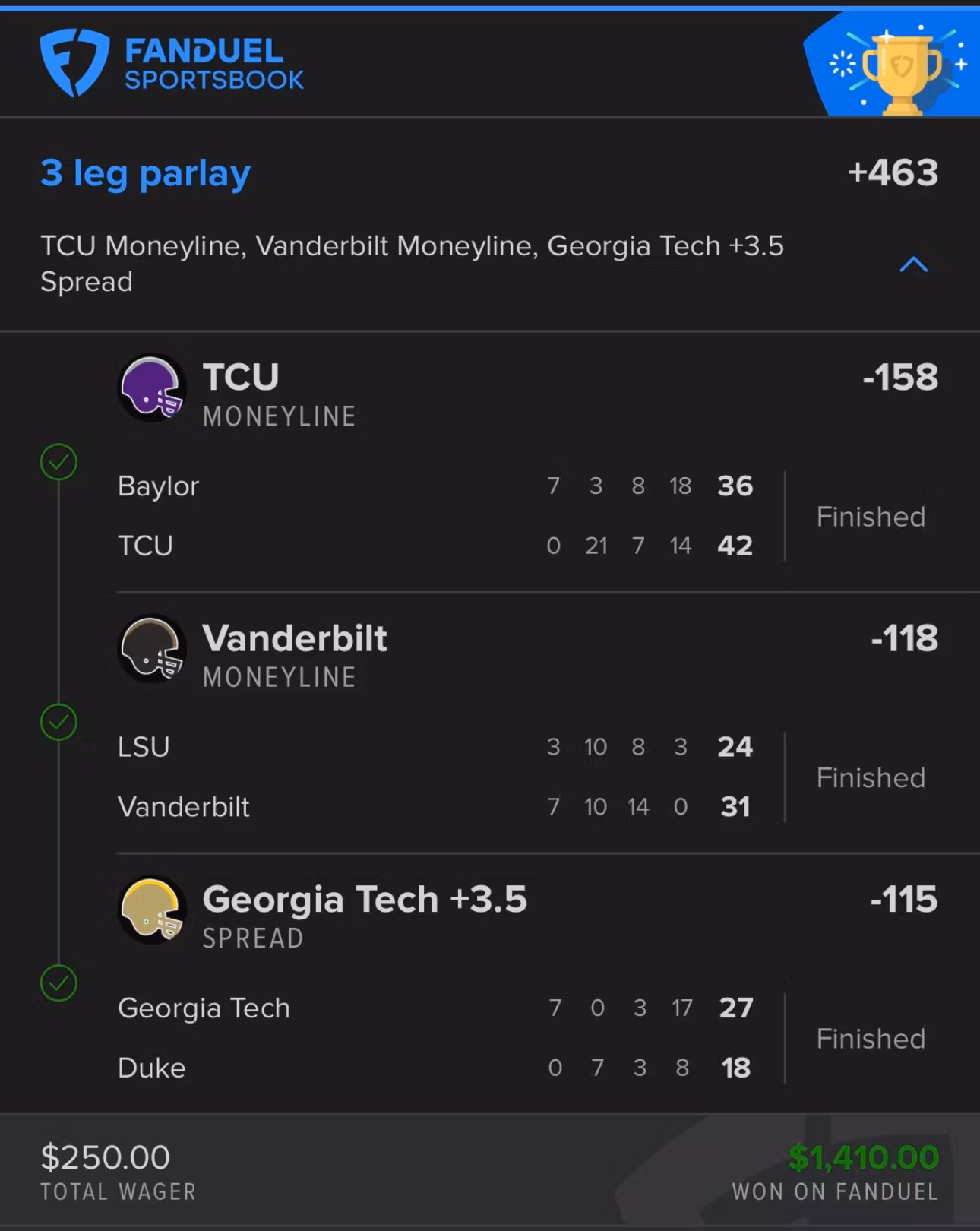Open the LSU vs Vanderbilt Finished status
980x1231 pixels.
[871, 778]
